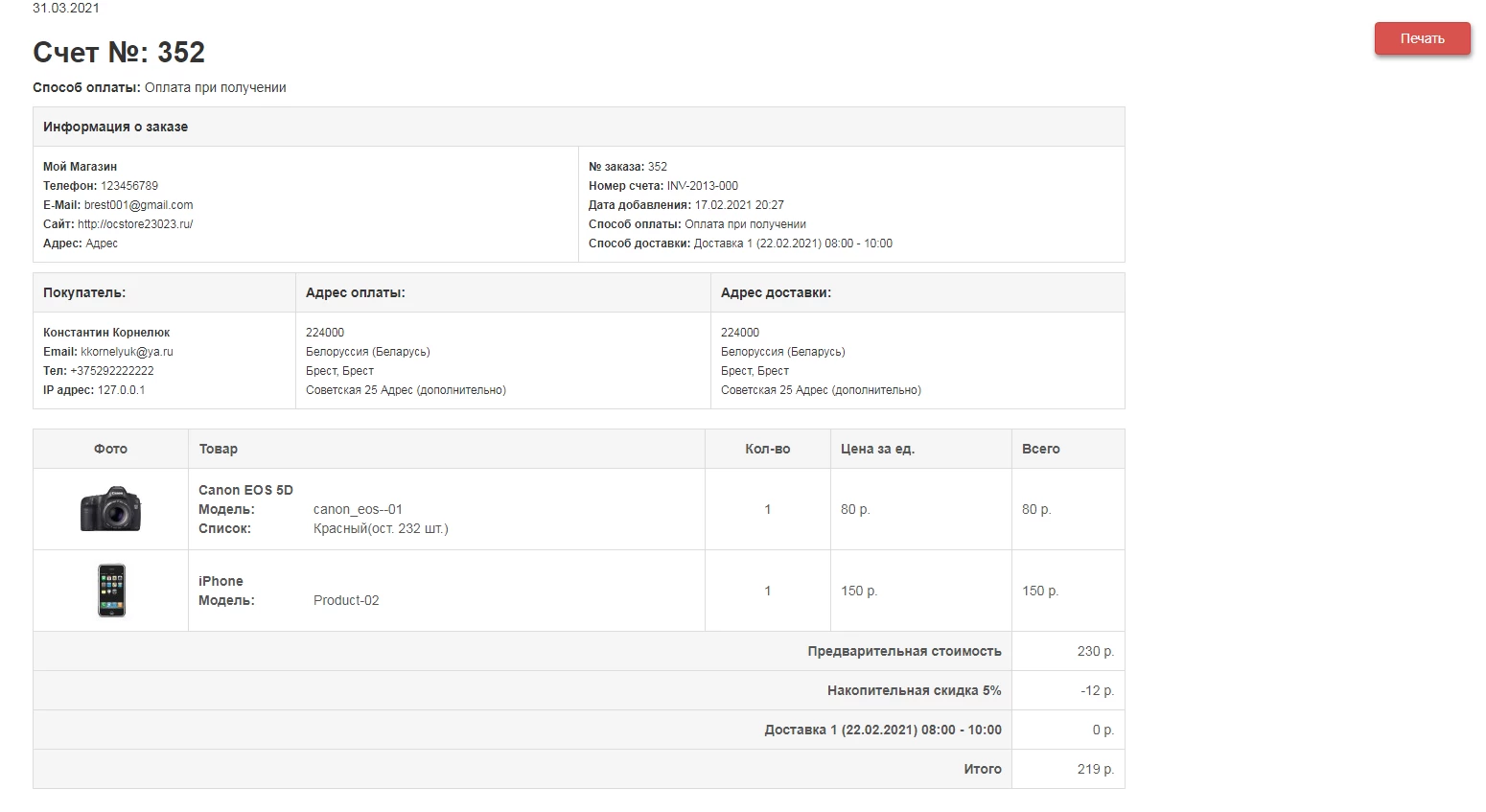Viewport: 1486px width, 812px height.
Task: Click the red Печать print button
Action: click(1422, 38)
